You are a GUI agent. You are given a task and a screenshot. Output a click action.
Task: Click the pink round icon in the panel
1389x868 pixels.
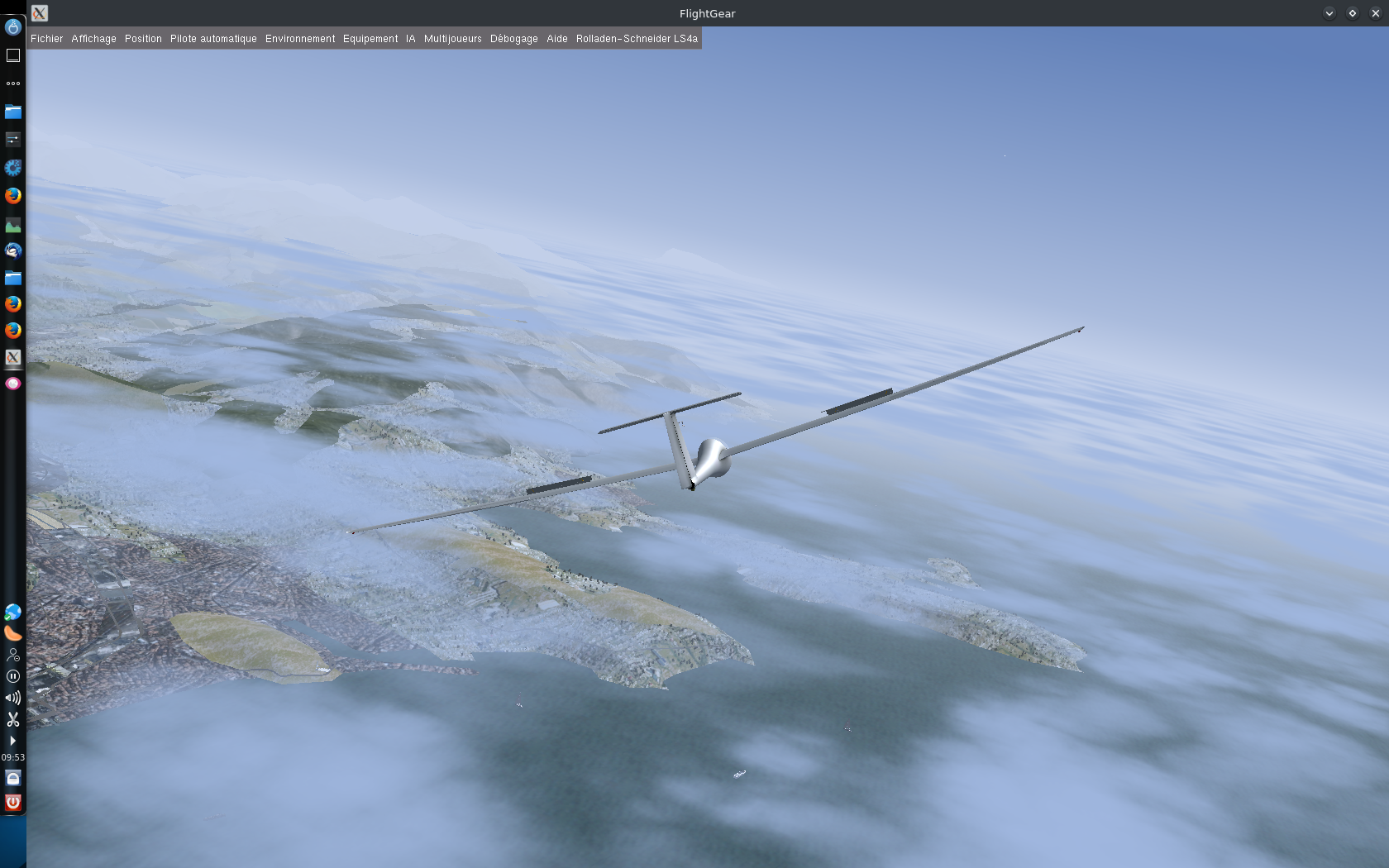point(13,384)
